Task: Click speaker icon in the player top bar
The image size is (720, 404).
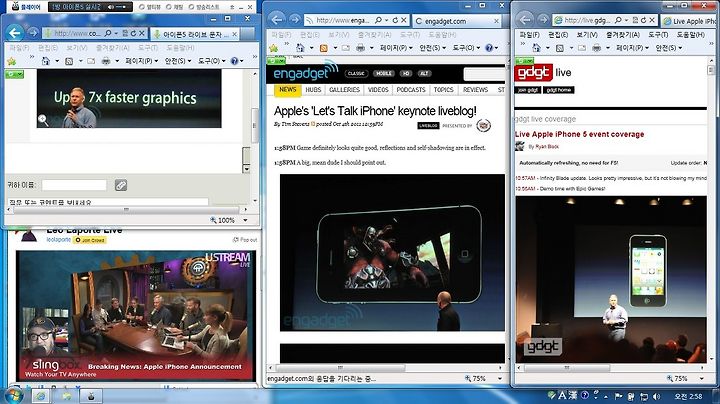Action: [x=111, y=7]
